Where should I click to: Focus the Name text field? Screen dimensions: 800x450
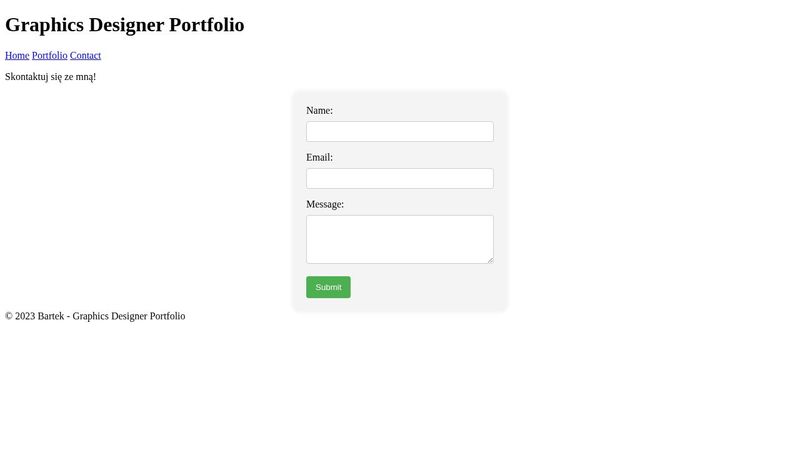tap(399, 132)
